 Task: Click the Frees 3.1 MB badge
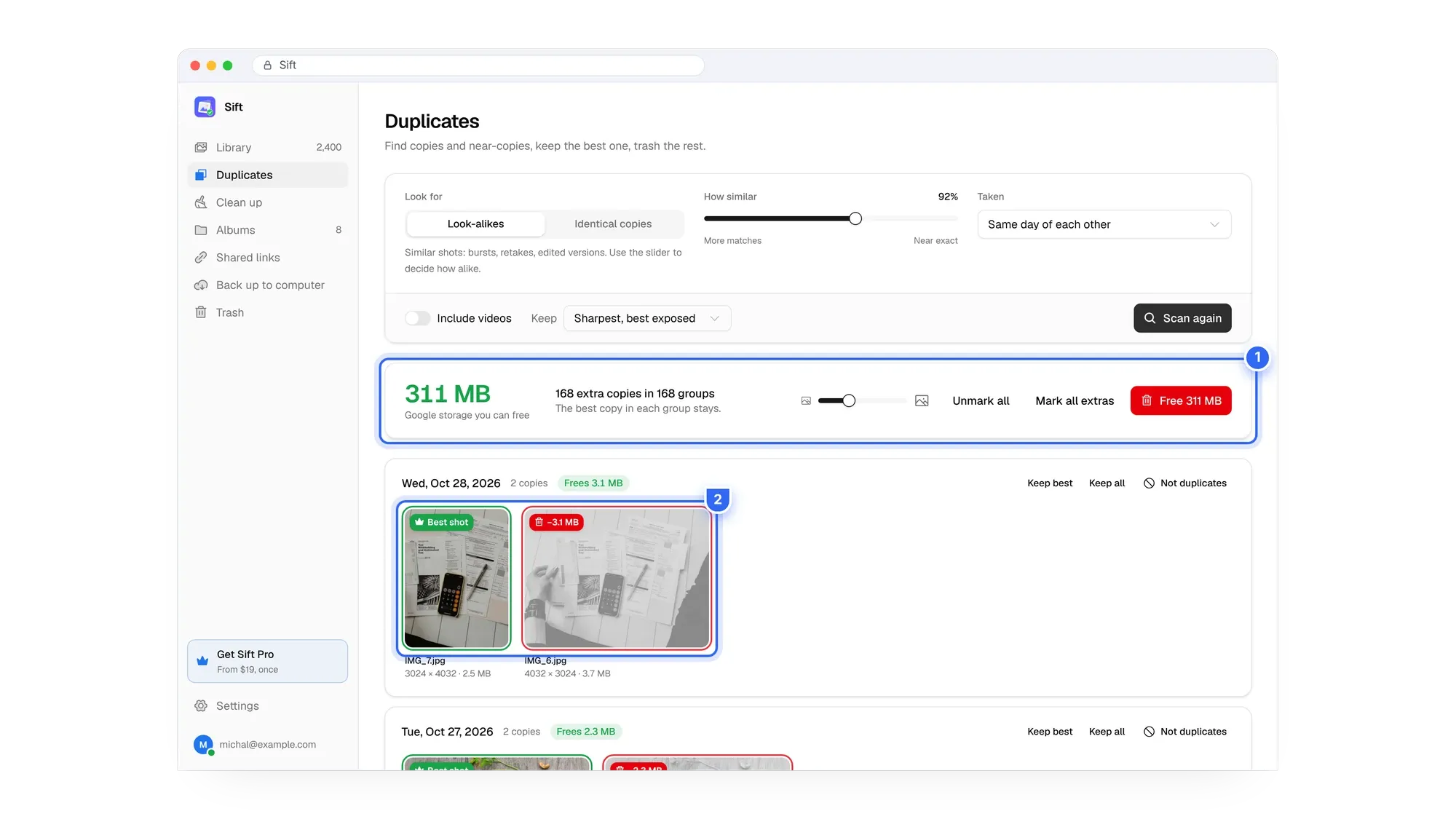593,483
